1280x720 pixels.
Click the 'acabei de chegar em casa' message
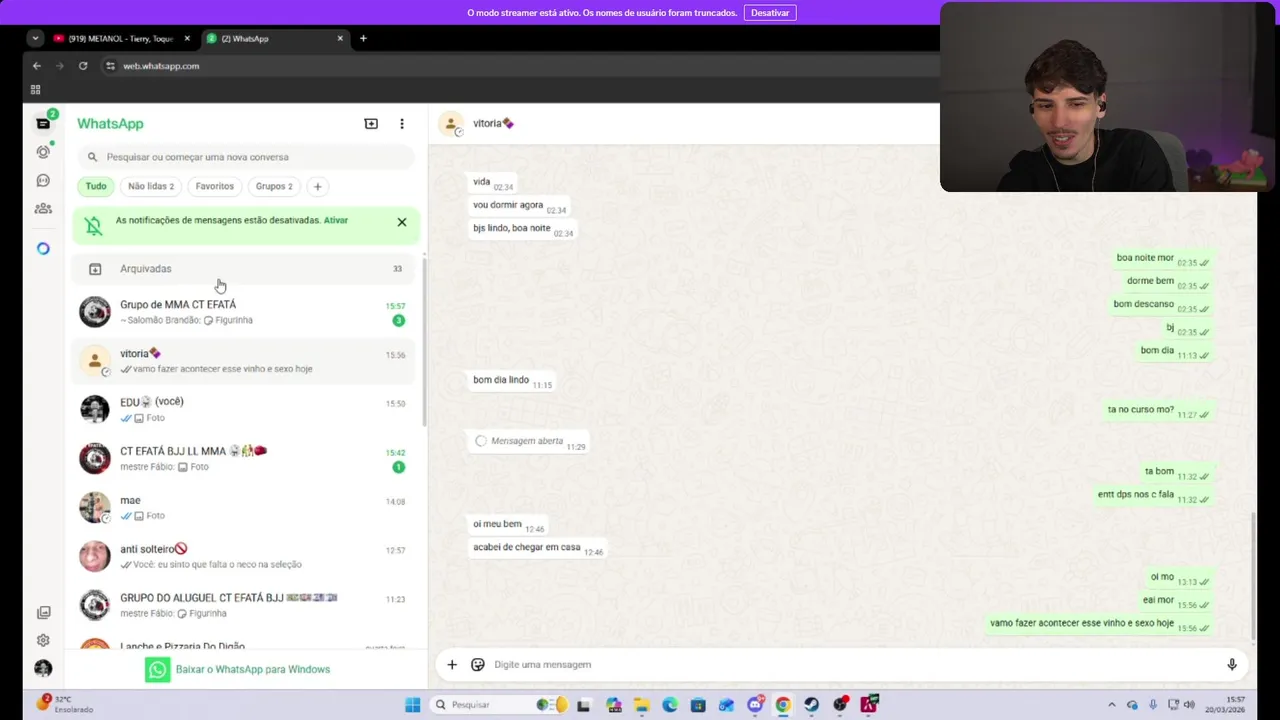538,548
